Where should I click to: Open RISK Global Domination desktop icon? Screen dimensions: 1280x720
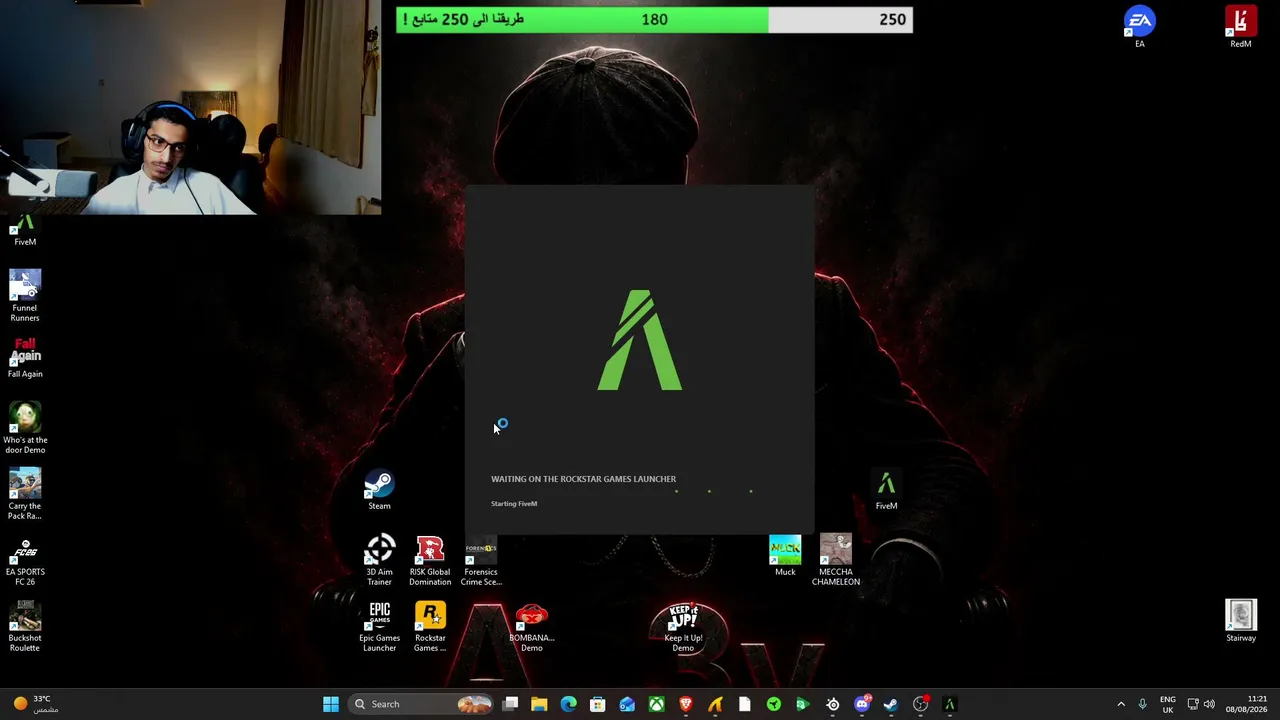430,561
